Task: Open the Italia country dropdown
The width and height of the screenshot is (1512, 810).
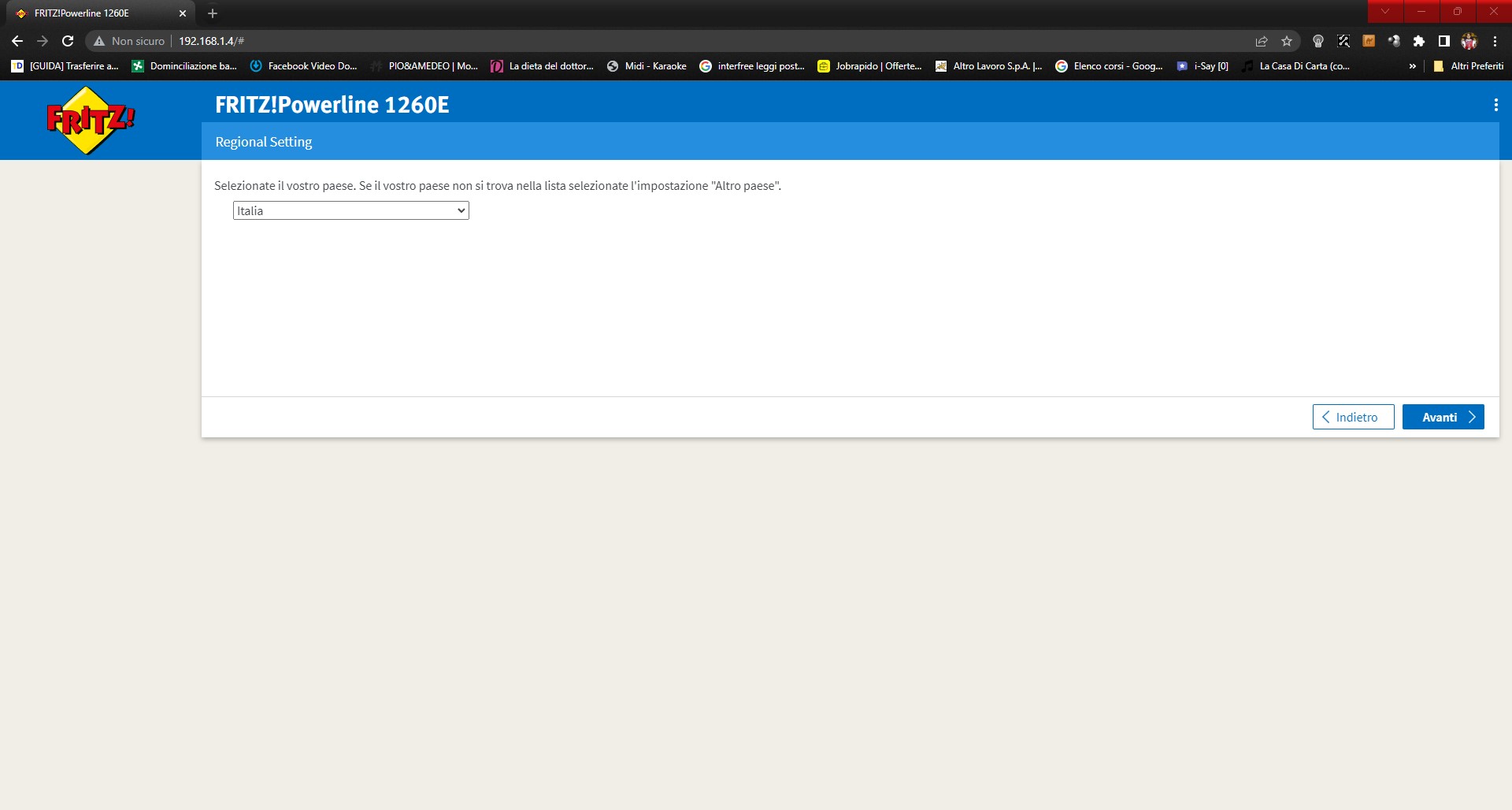Action: 350,210
